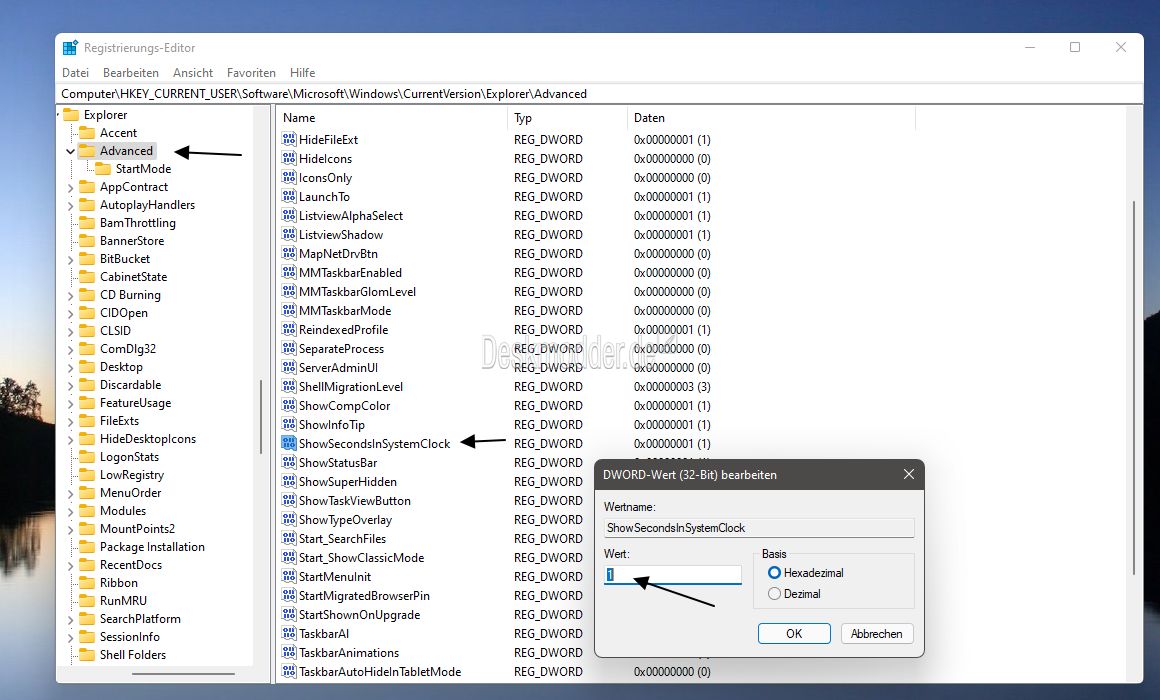Click the SeparateProcess value icon

coord(289,349)
